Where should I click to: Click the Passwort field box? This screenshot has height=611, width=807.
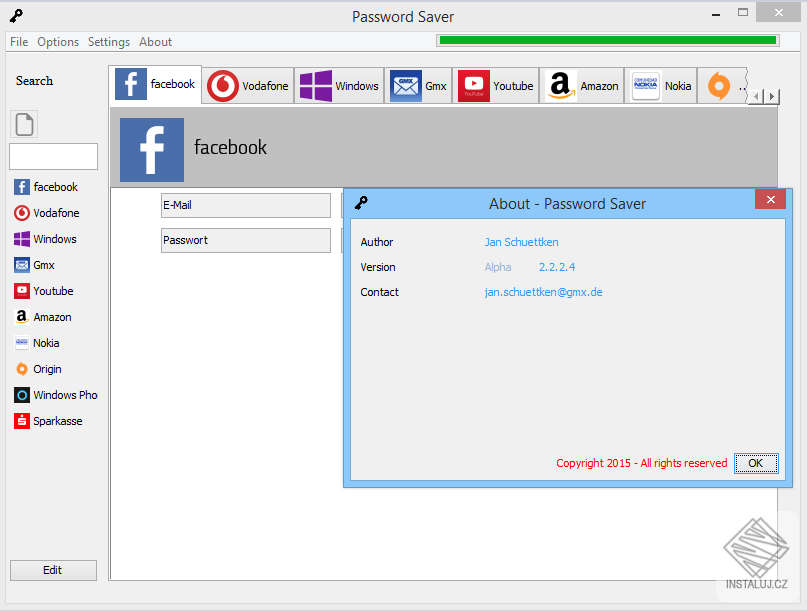click(x=246, y=240)
